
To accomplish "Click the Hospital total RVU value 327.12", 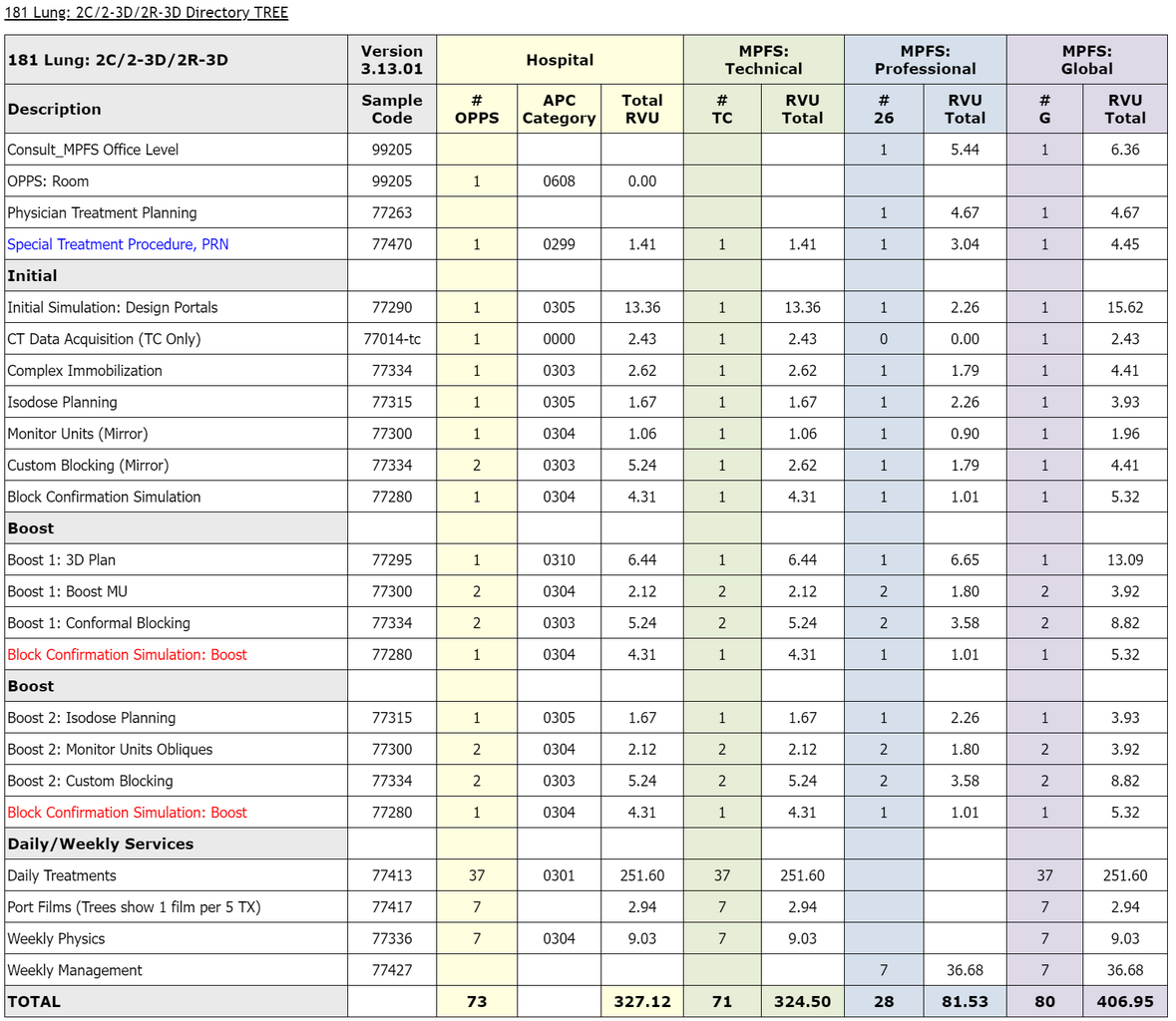I will pyautogui.click(x=641, y=1001).
